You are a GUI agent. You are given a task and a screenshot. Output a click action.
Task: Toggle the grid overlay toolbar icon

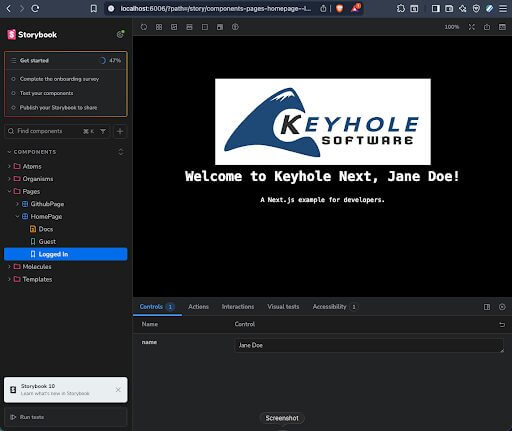pos(159,27)
